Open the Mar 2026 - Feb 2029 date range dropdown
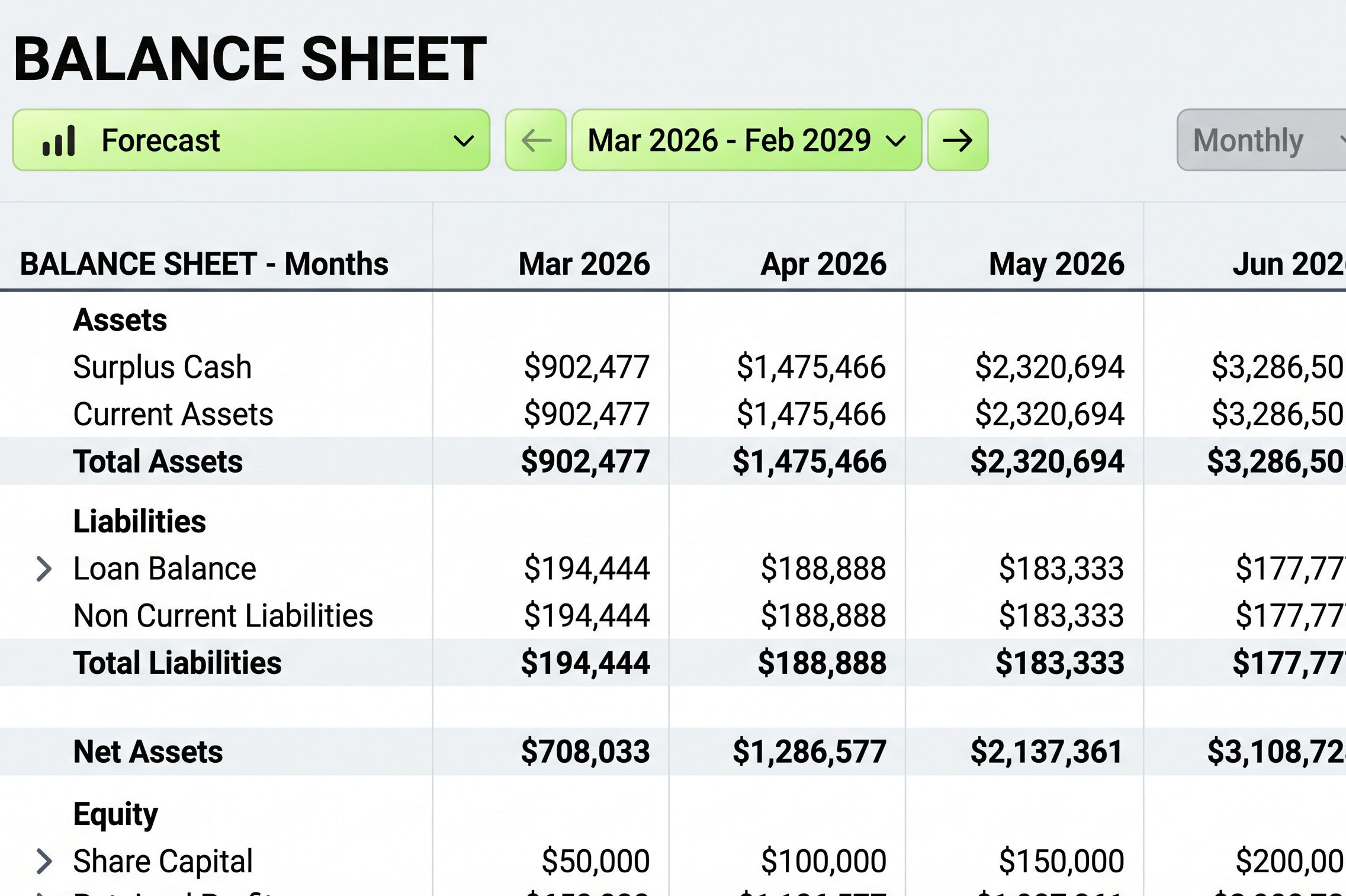Viewport: 1346px width, 896px height. (747, 140)
